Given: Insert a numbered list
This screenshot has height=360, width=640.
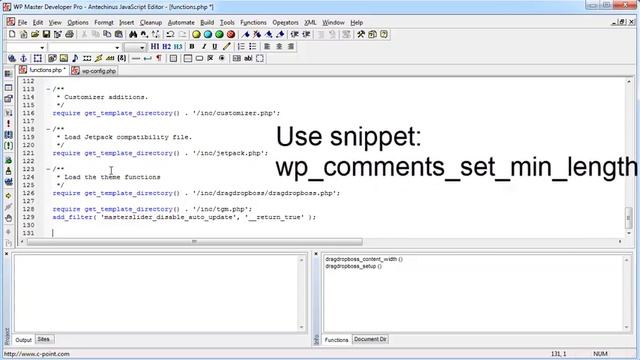Looking at the screenshot, I should (x=241, y=47).
